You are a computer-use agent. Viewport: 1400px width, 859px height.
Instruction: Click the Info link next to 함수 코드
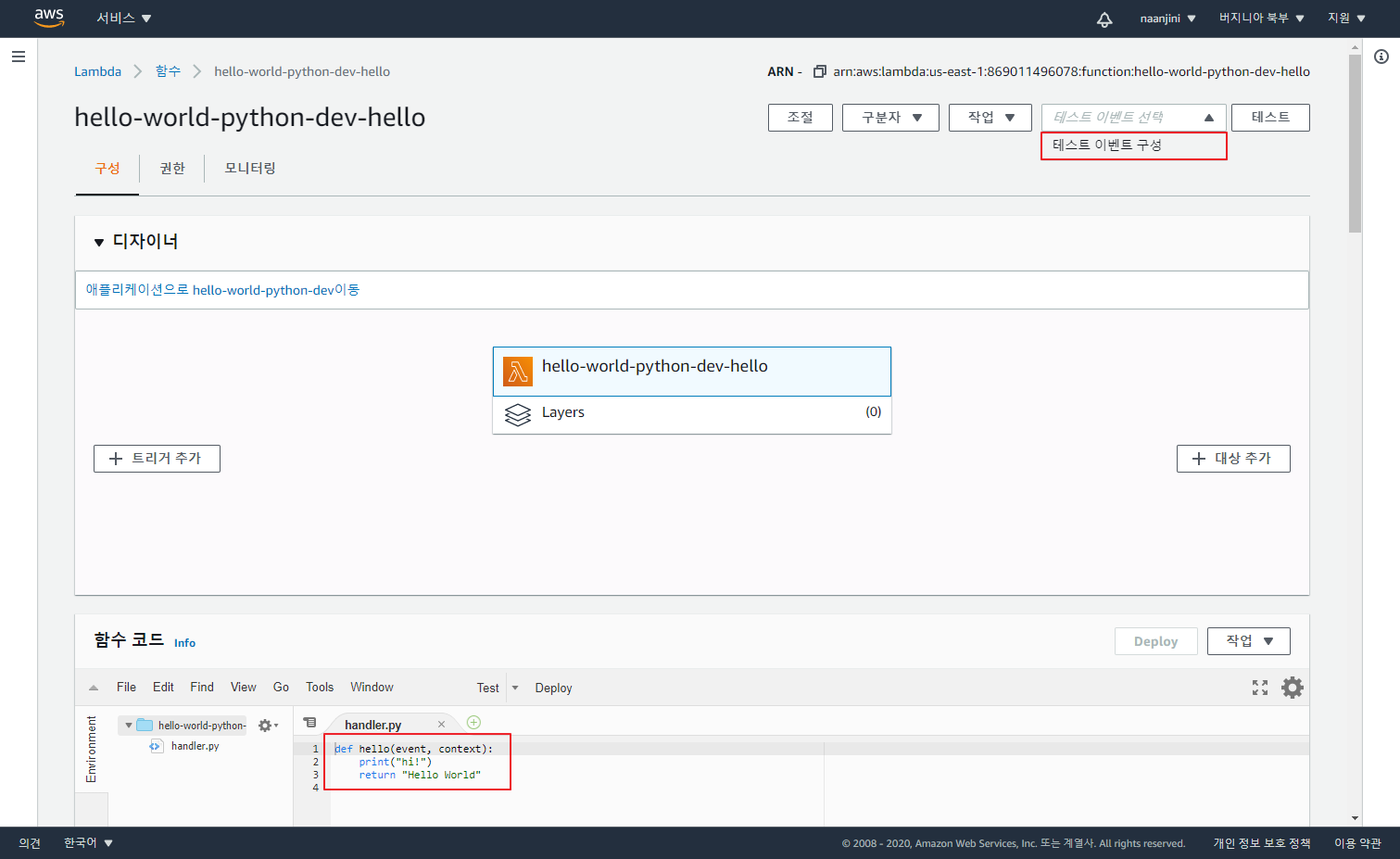pos(184,643)
